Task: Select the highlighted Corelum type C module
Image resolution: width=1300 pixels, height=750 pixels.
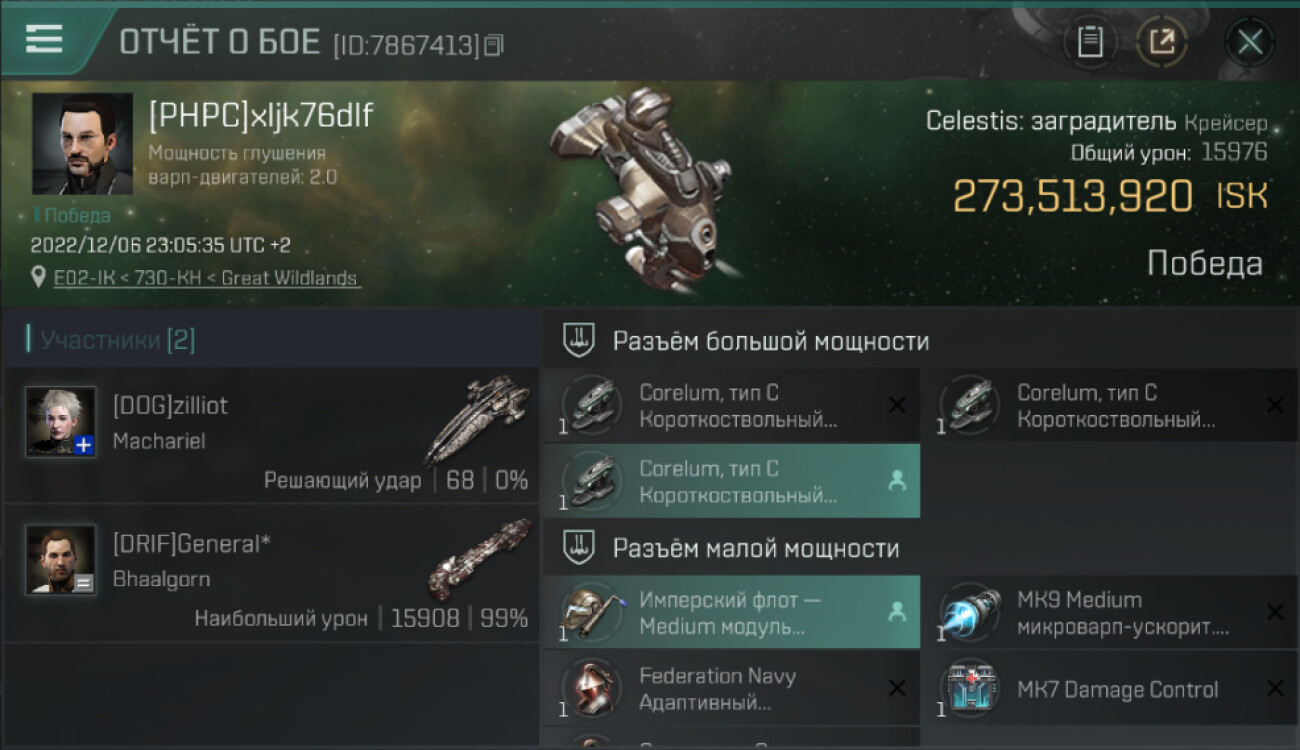Action: (731, 481)
